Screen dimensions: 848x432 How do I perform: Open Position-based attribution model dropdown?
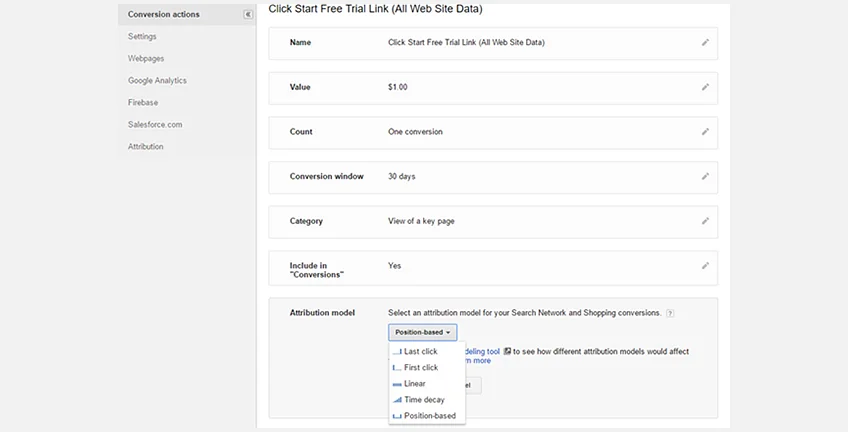coord(423,332)
